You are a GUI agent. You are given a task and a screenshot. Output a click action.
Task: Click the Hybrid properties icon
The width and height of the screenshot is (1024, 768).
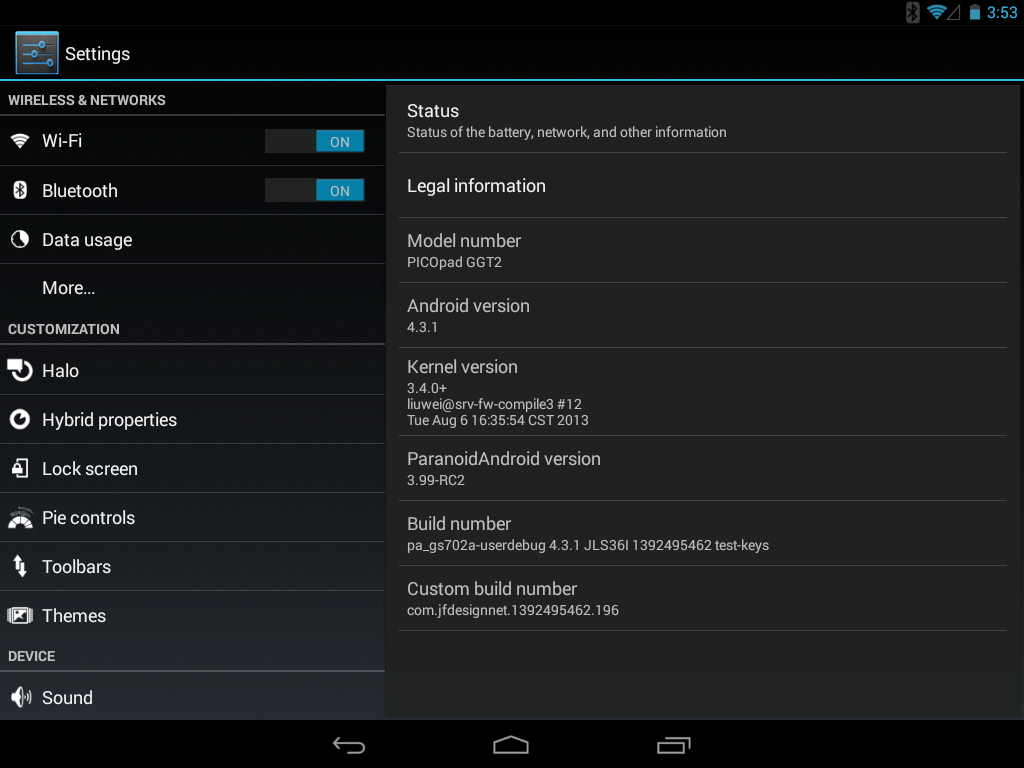(x=20, y=419)
